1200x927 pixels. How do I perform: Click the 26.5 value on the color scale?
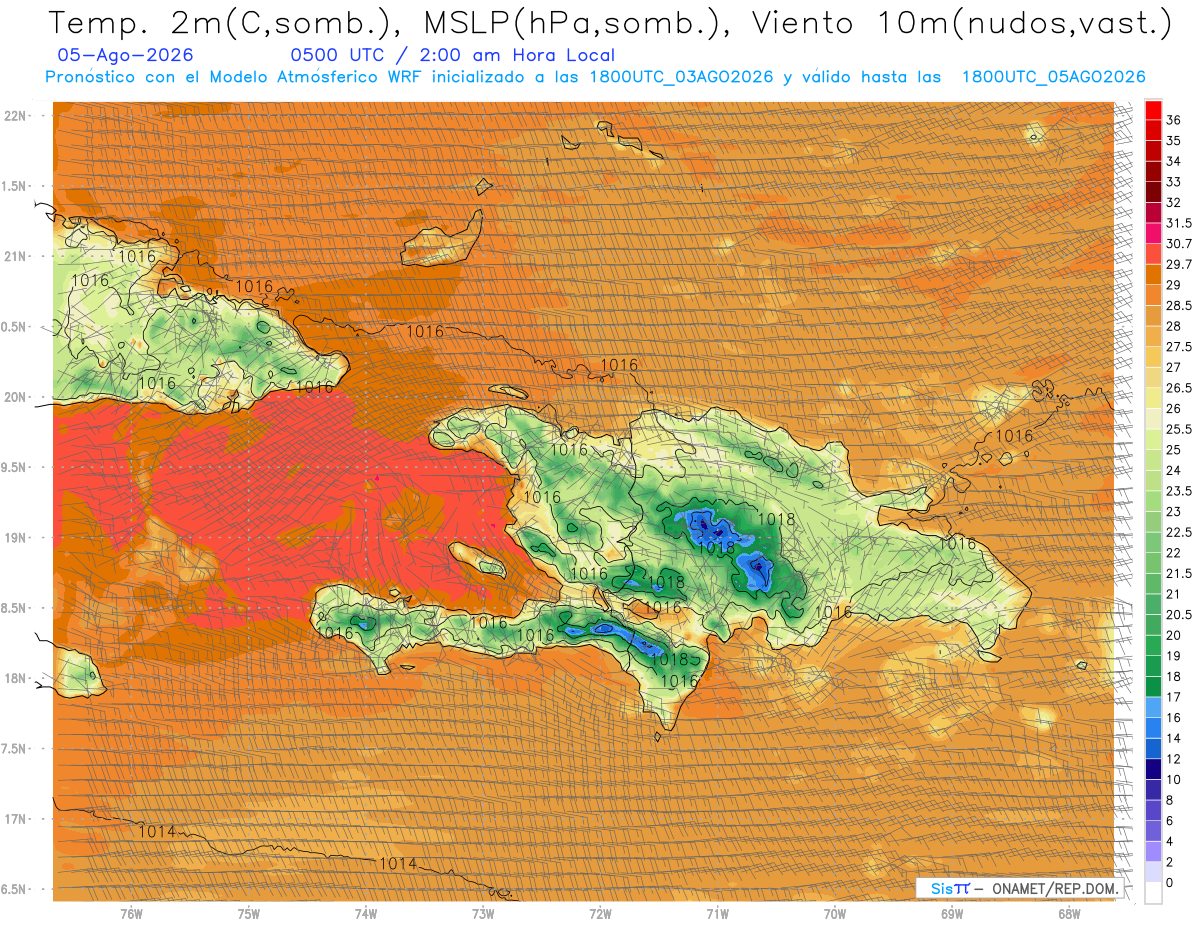(1179, 388)
